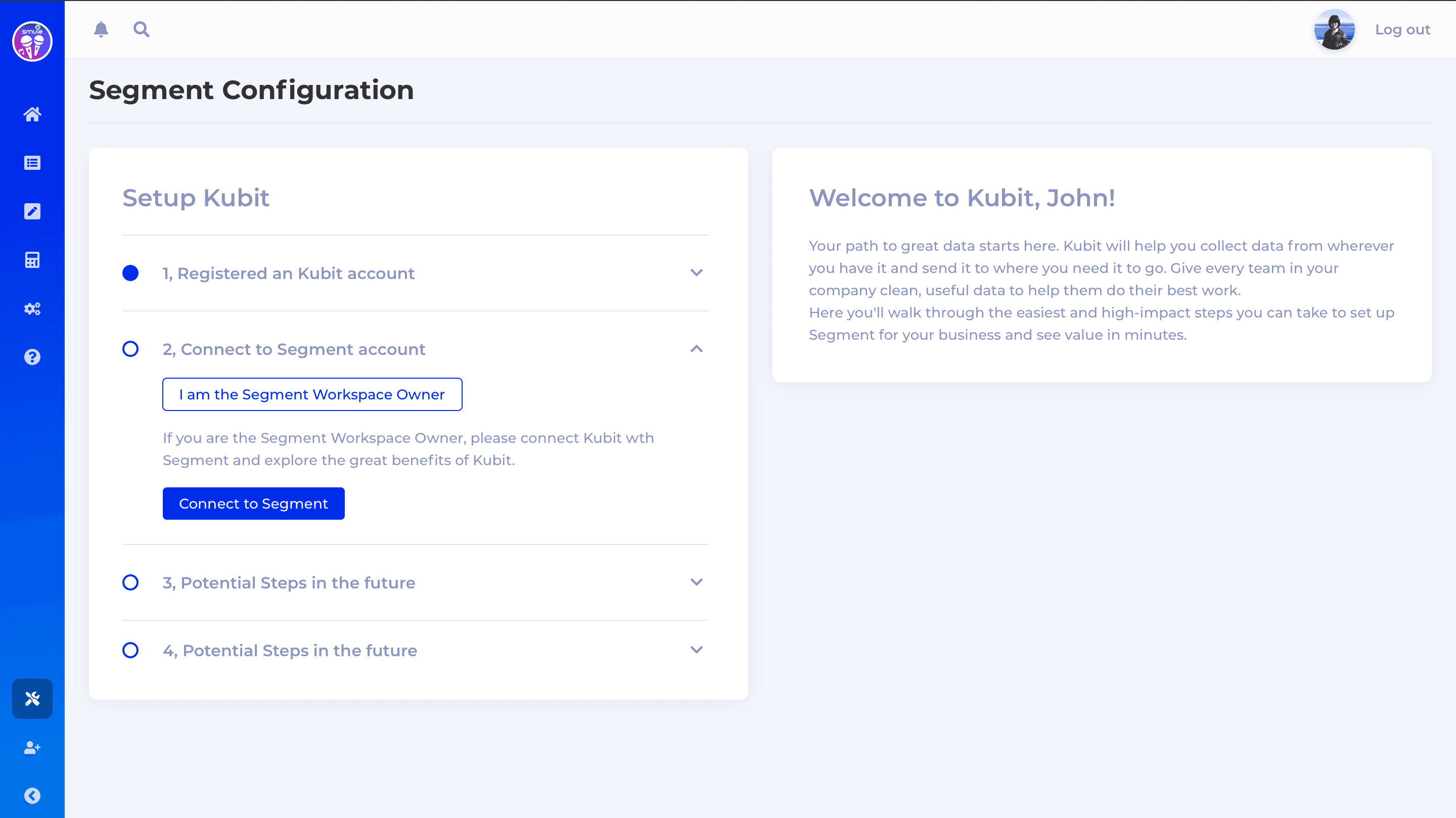Open the Home page from the sidebar

pyautogui.click(x=32, y=114)
